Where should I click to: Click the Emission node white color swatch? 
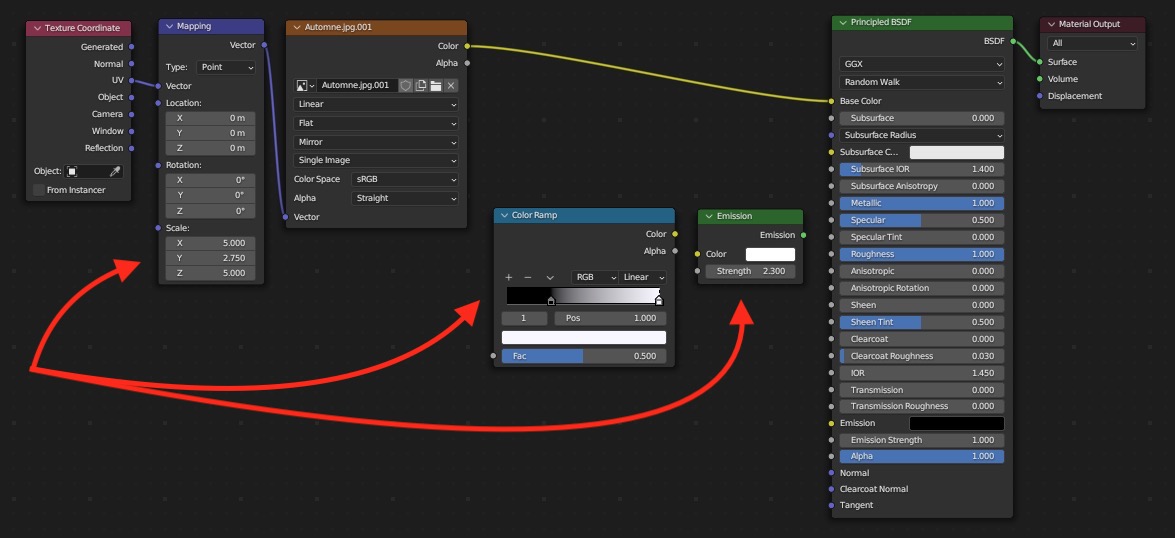(770, 254)
